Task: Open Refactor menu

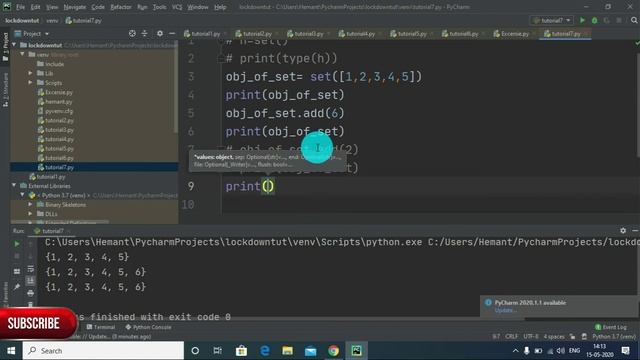Action: tap(121, 7)
